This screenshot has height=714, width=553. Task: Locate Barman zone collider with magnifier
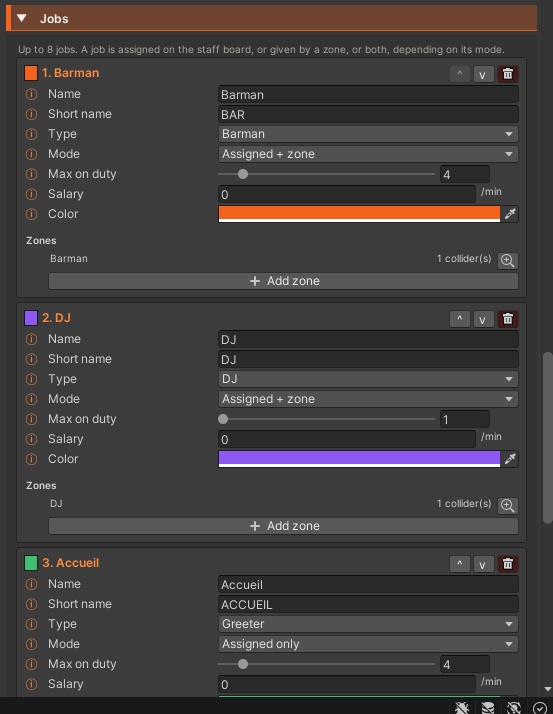point(507,260)
